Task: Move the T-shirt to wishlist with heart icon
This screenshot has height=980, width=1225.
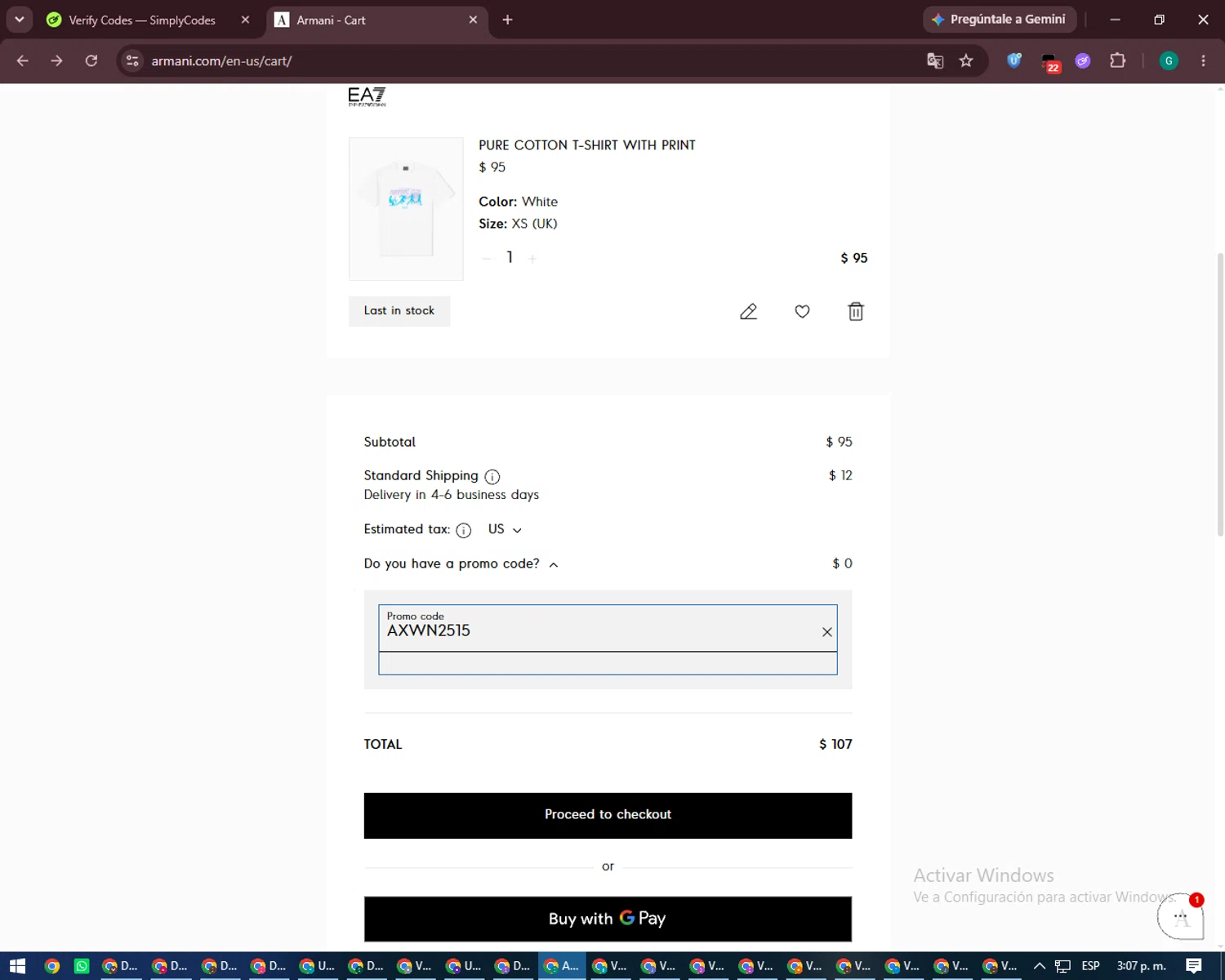Action: point(802,311)
